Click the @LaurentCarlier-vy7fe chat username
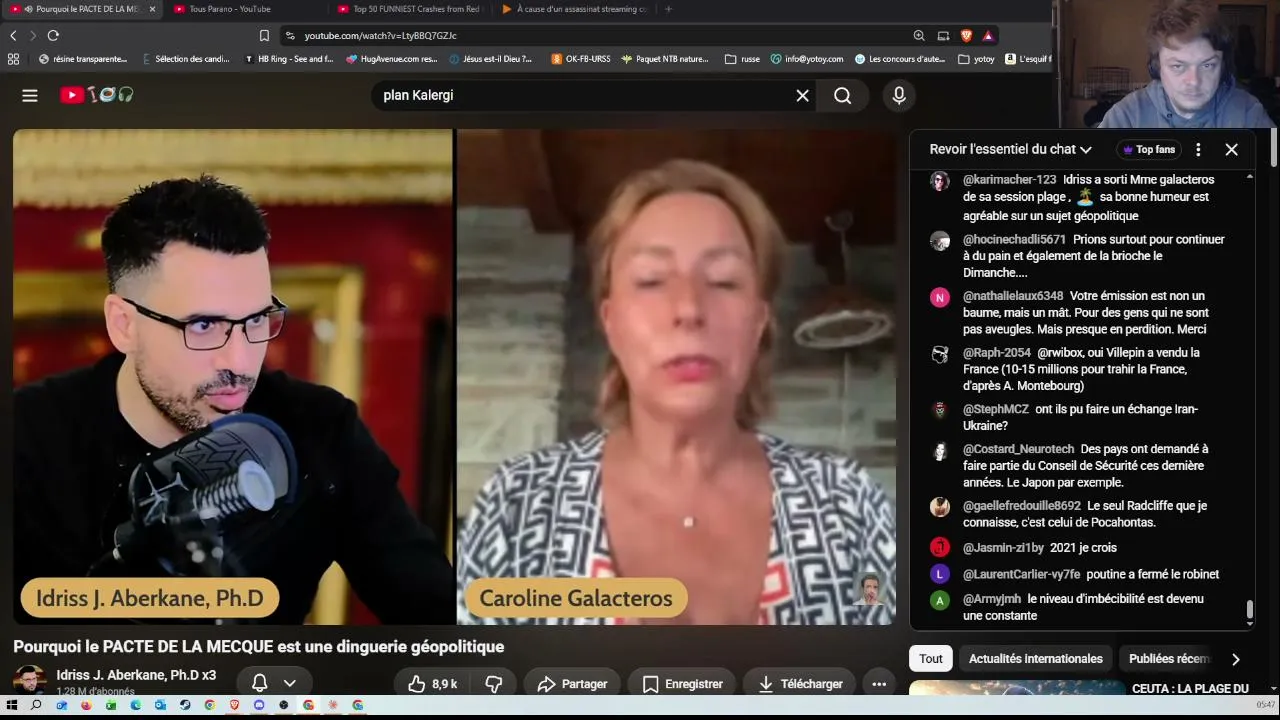The width and height of the screenshot is (1280, 720). (x=1021, y=575)
